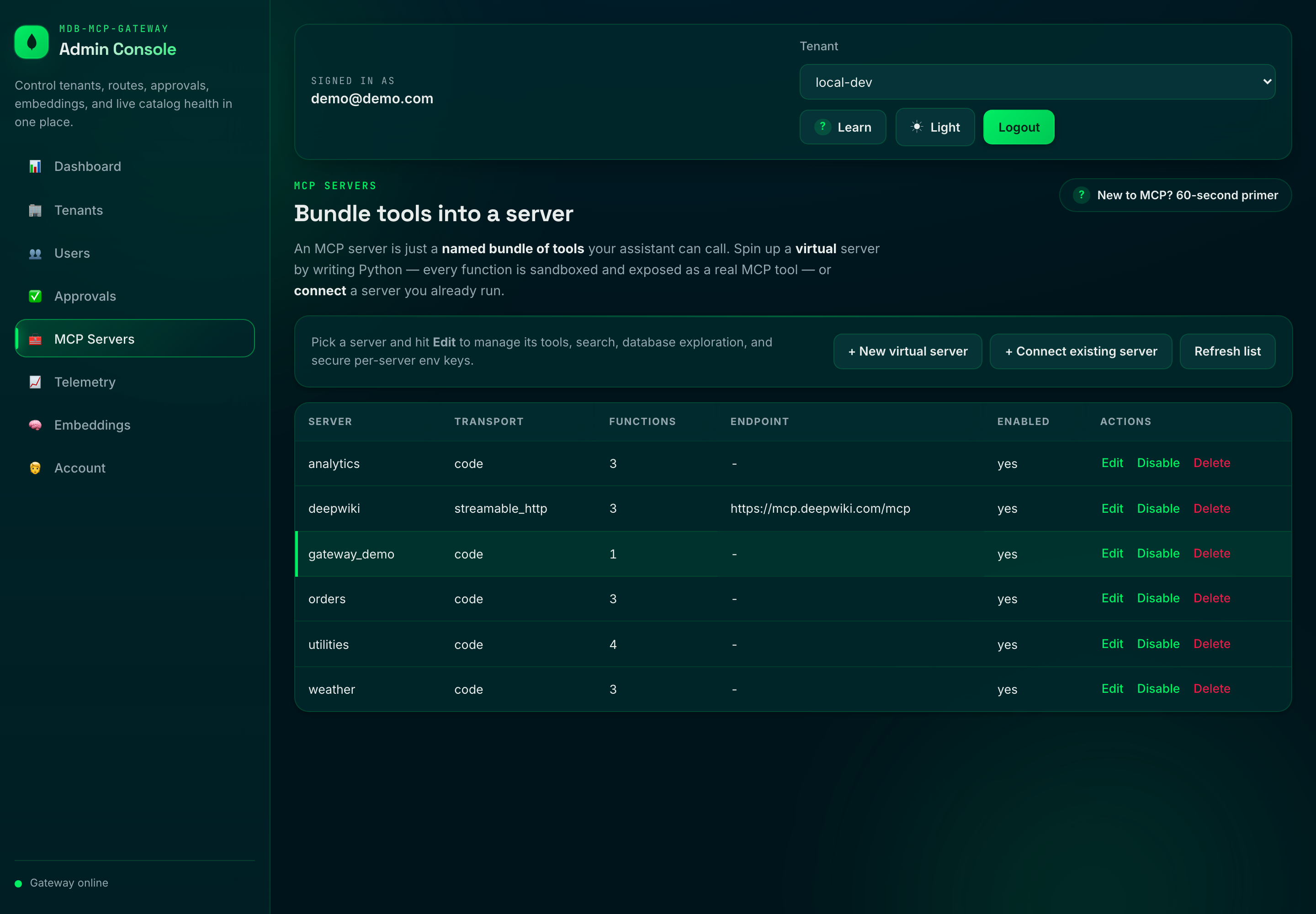The height and width of the screenshot is (914, 1316).
Task: Go to Account settings
Action: point(135,468)
